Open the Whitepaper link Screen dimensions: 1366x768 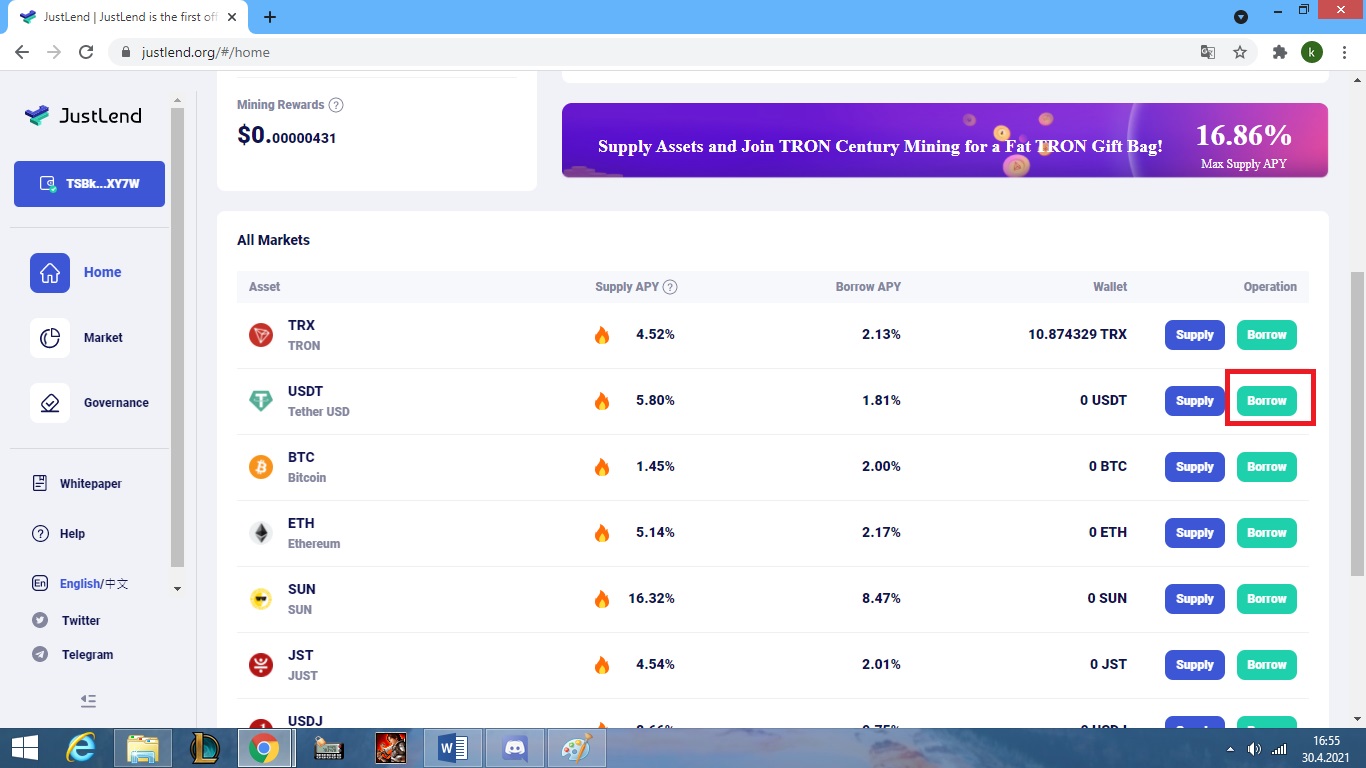pyautogui.click(x=77, y=484)
